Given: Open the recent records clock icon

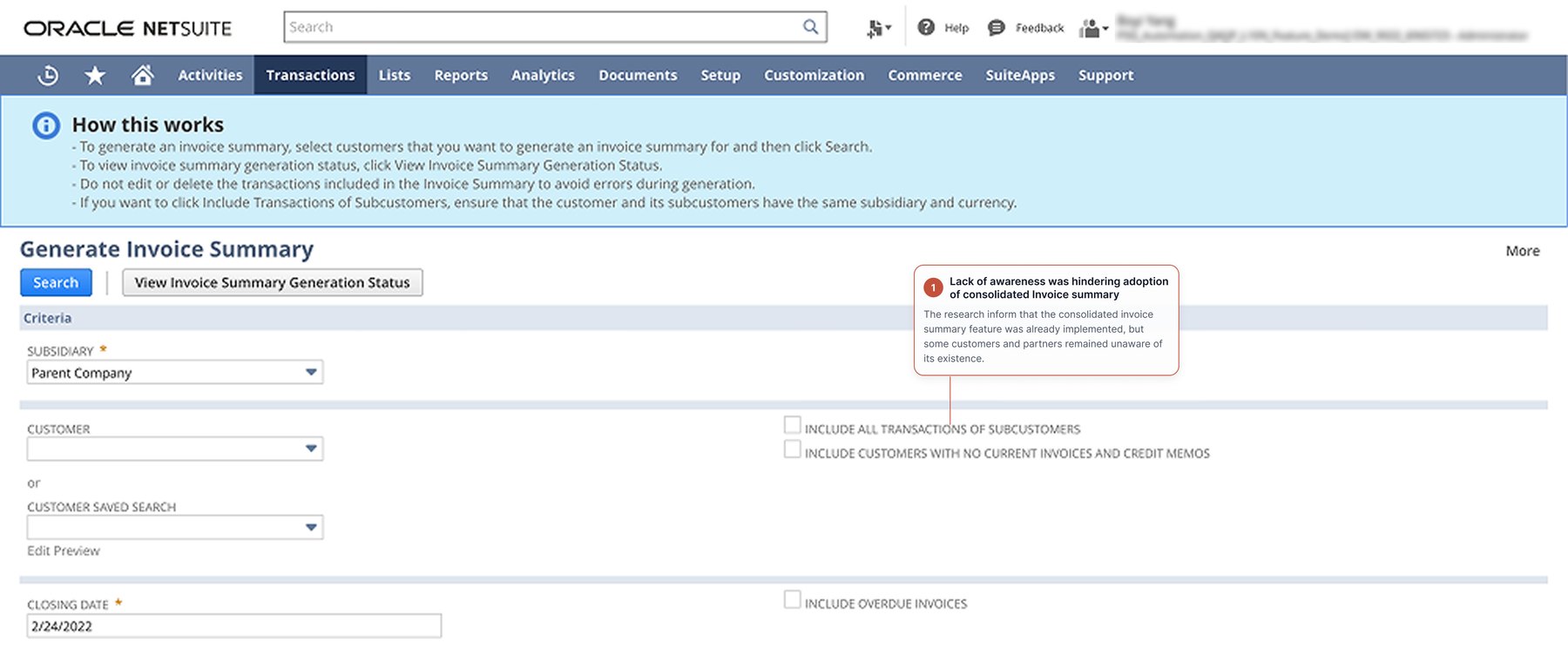Looking at the screenshot, I should point(48,76).
